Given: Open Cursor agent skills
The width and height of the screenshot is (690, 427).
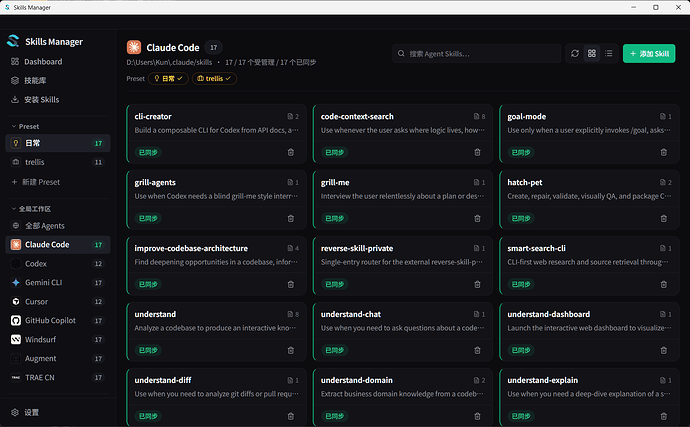Looking at the screenshot, I should click(58, 302).
